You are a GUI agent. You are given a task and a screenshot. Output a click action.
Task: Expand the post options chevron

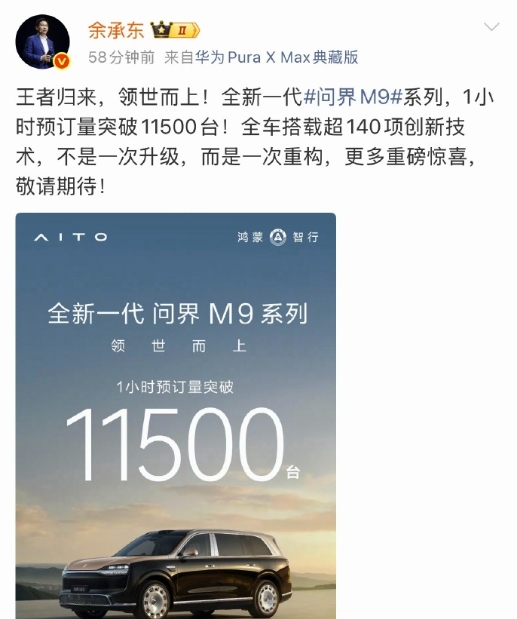(492, 27)
